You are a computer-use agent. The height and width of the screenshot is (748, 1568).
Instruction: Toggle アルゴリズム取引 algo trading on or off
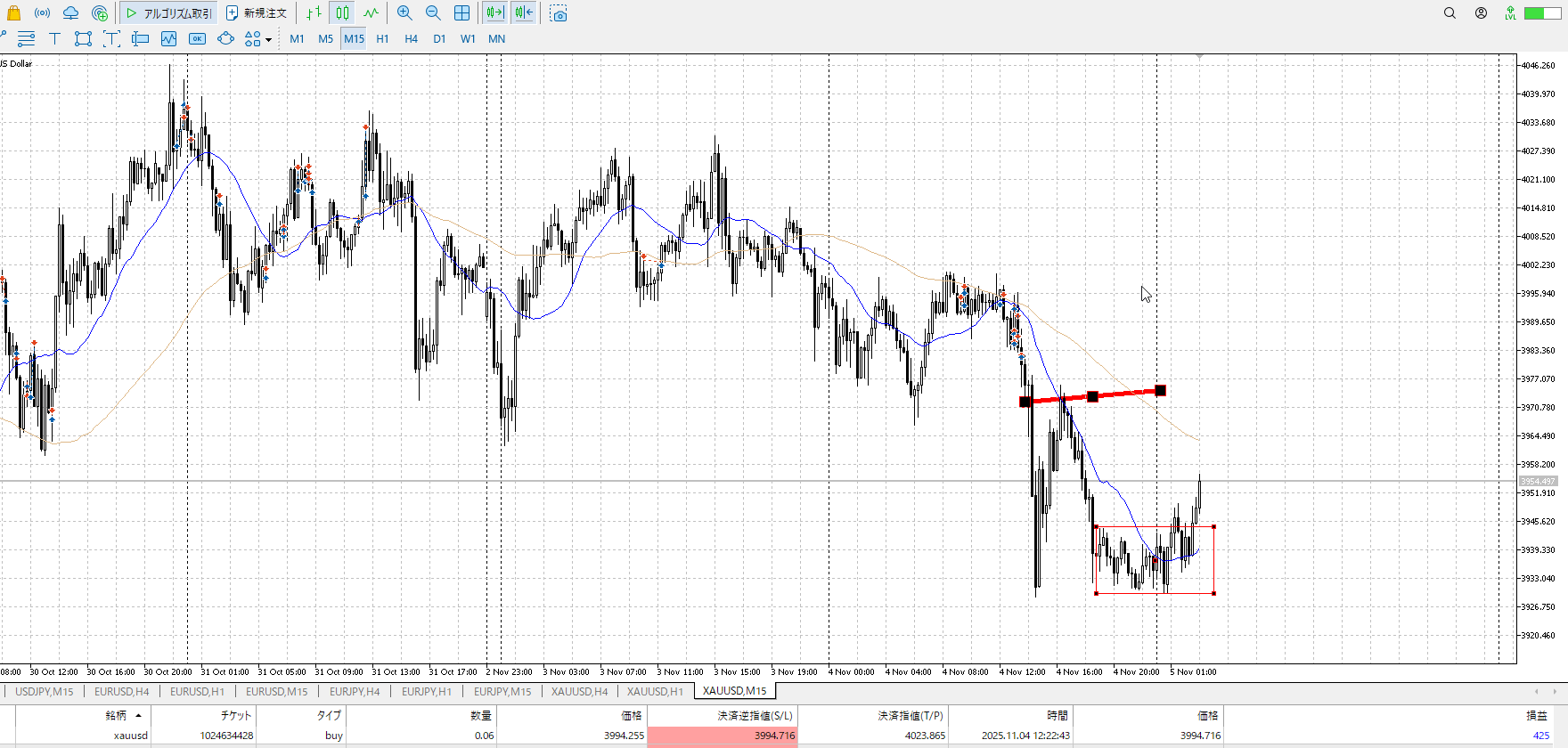tap(169, 13)
